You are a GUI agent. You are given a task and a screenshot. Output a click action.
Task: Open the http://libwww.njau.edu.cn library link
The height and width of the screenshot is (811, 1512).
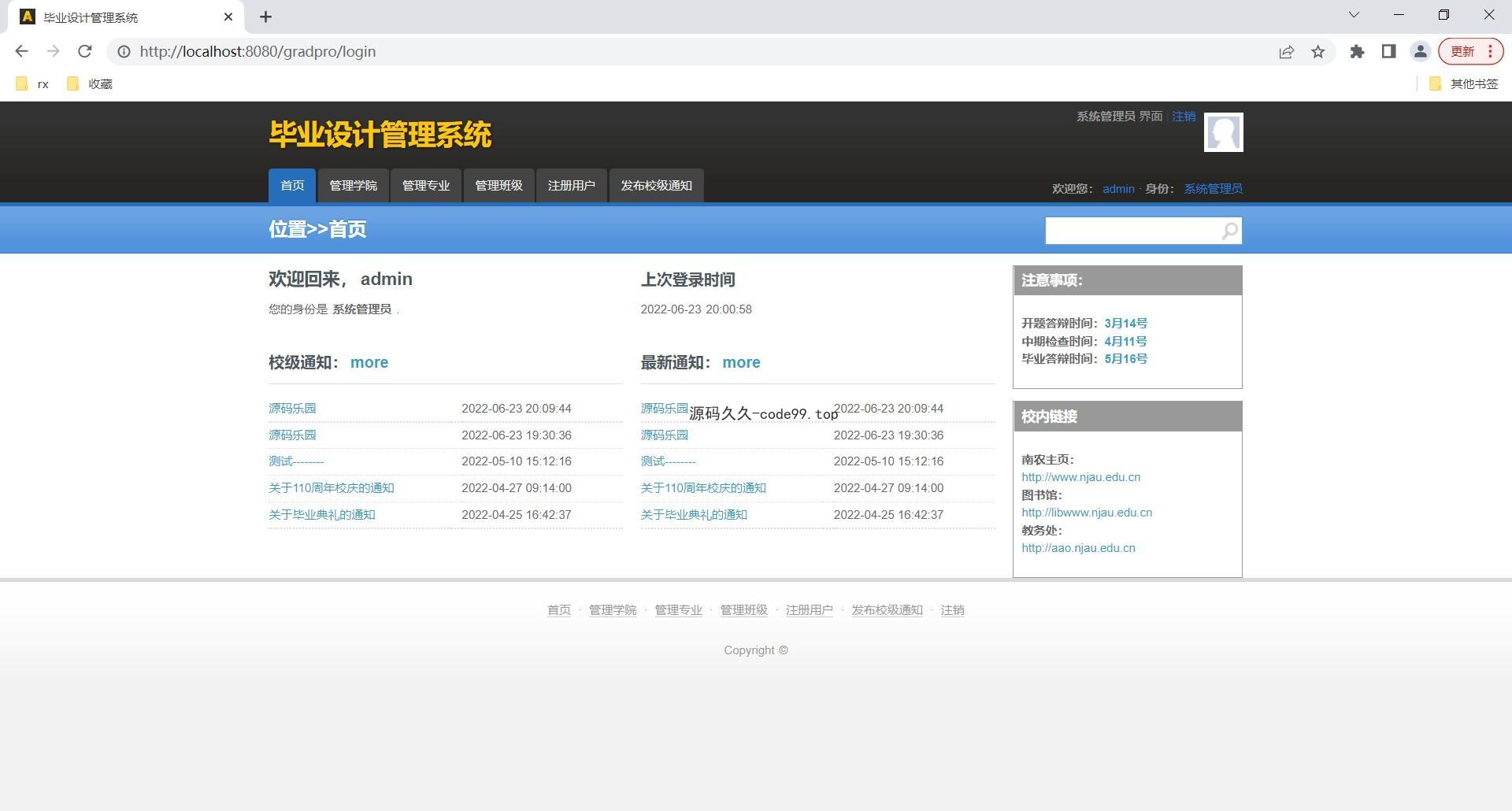(1087, 513)
